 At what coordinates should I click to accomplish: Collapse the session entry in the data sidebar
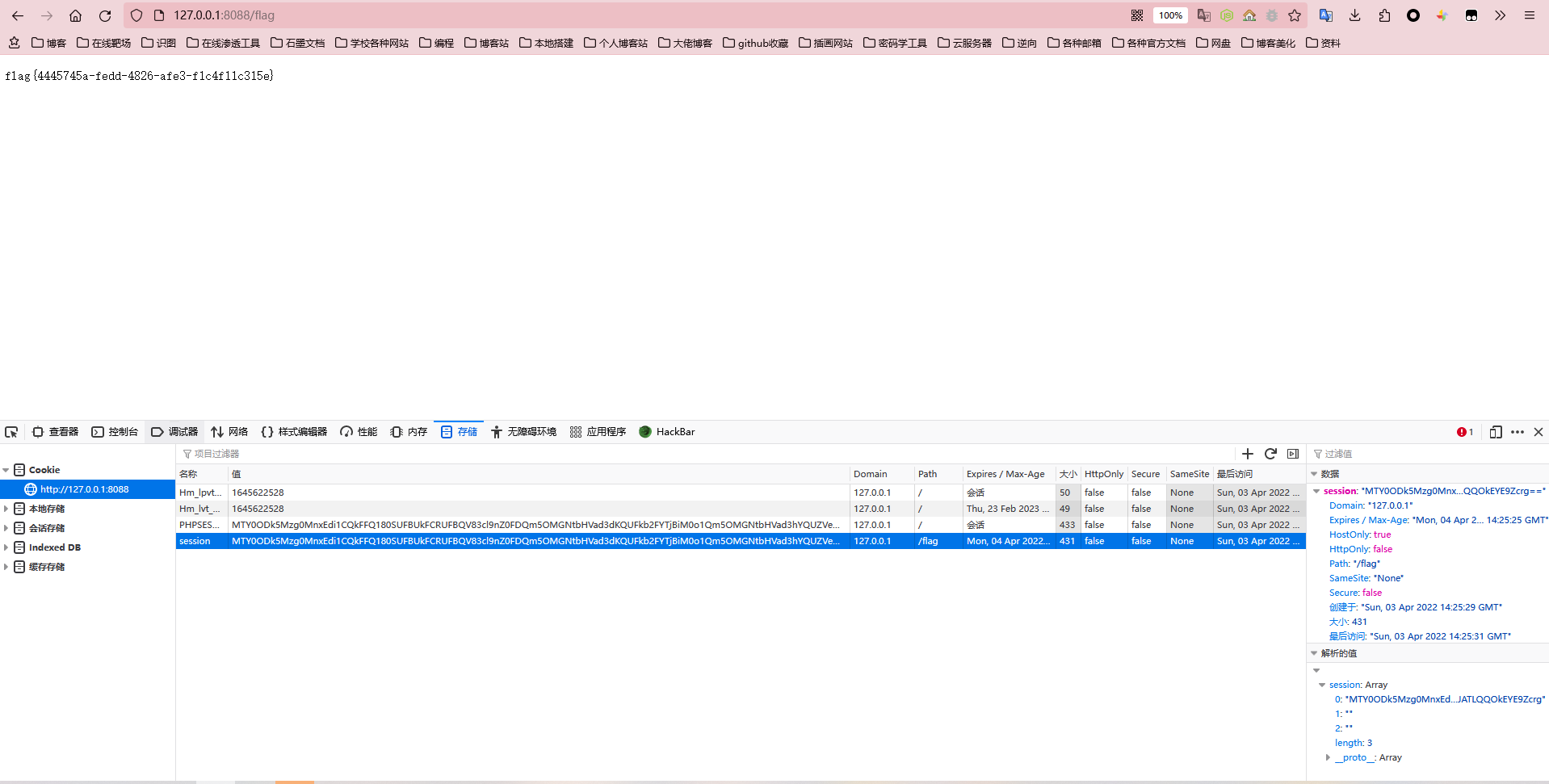click(1316, 491)
